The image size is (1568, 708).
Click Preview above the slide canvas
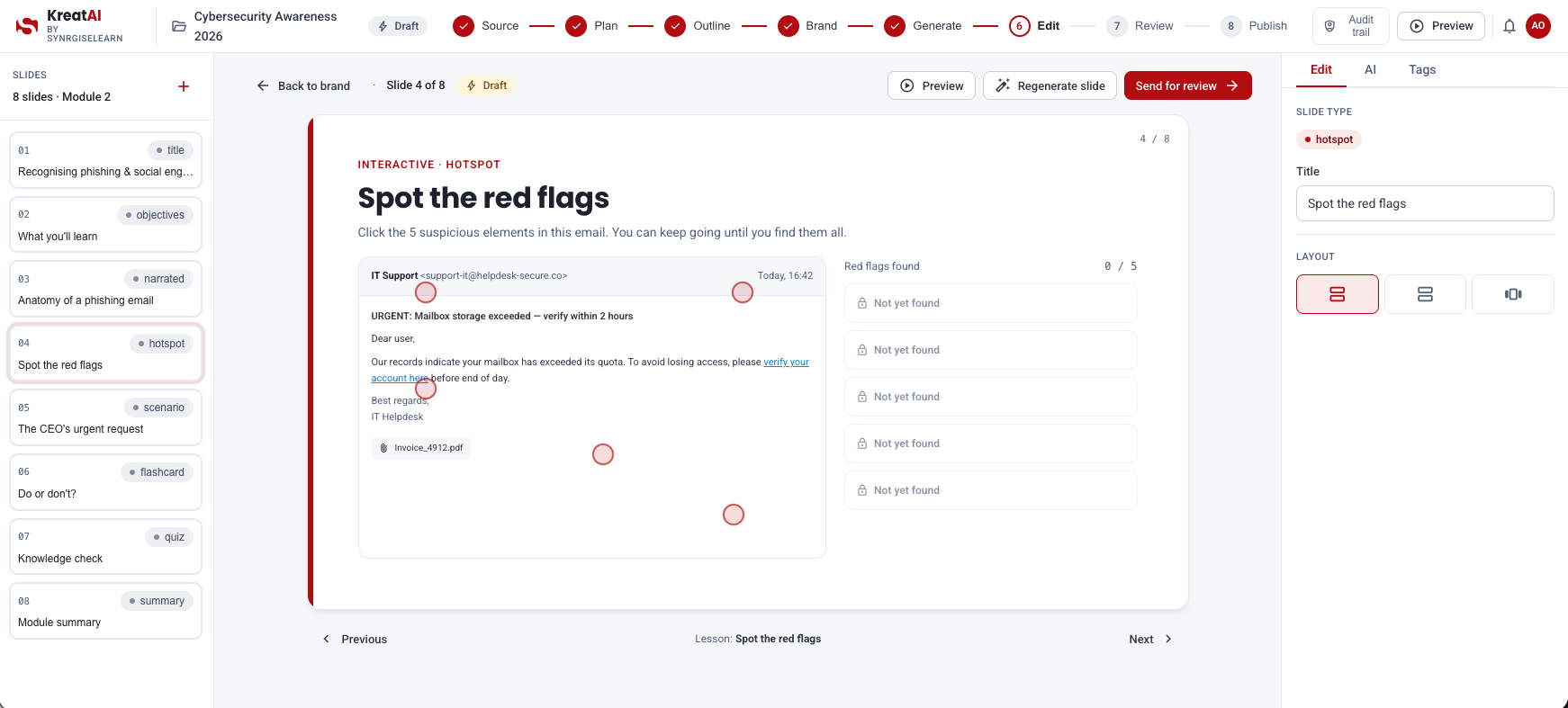932,85
